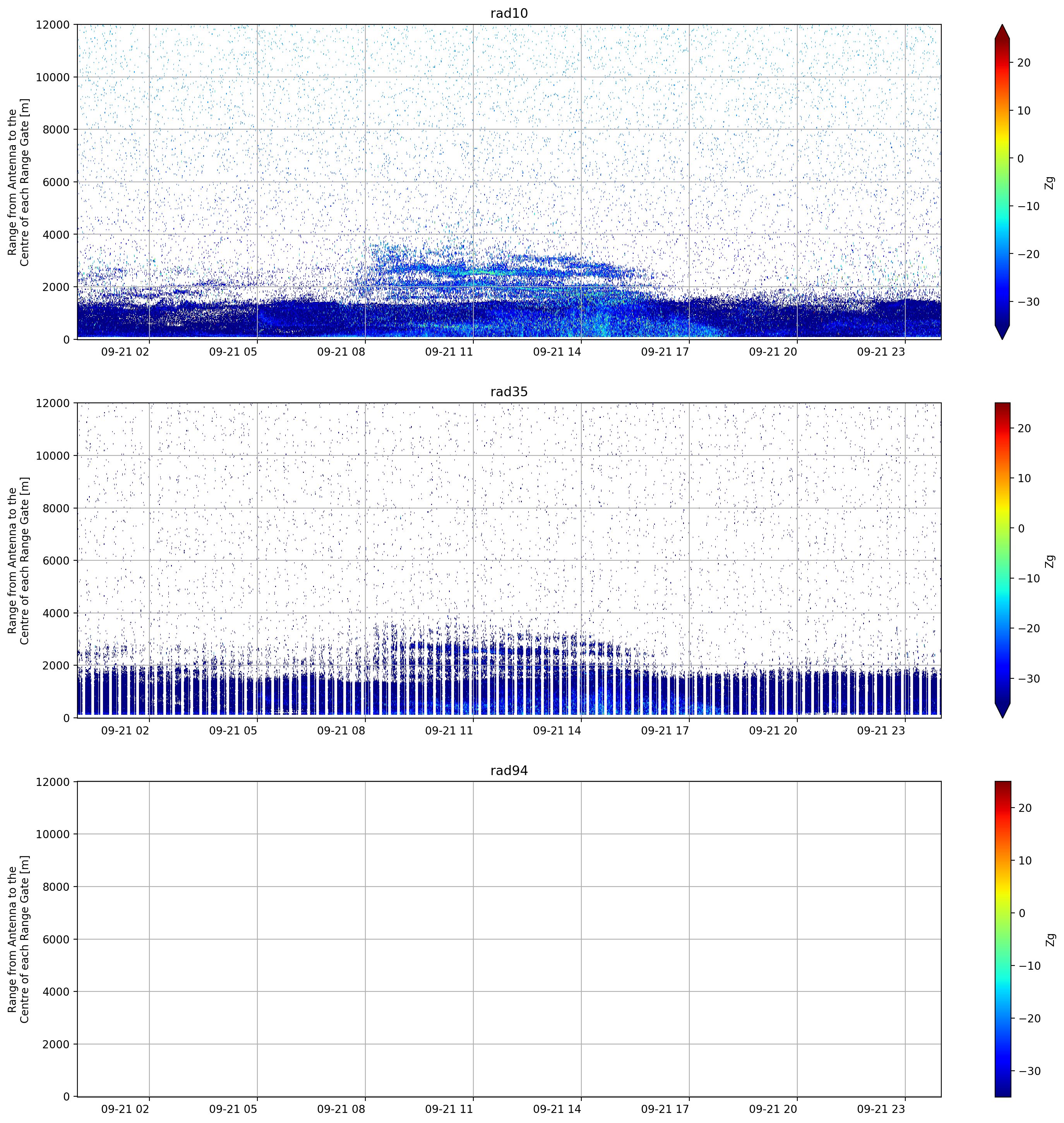Click the Zg label beside rad10 colorbar
The image size is (1064, 1123).
pyautogui.click(x=1050, y=182)
